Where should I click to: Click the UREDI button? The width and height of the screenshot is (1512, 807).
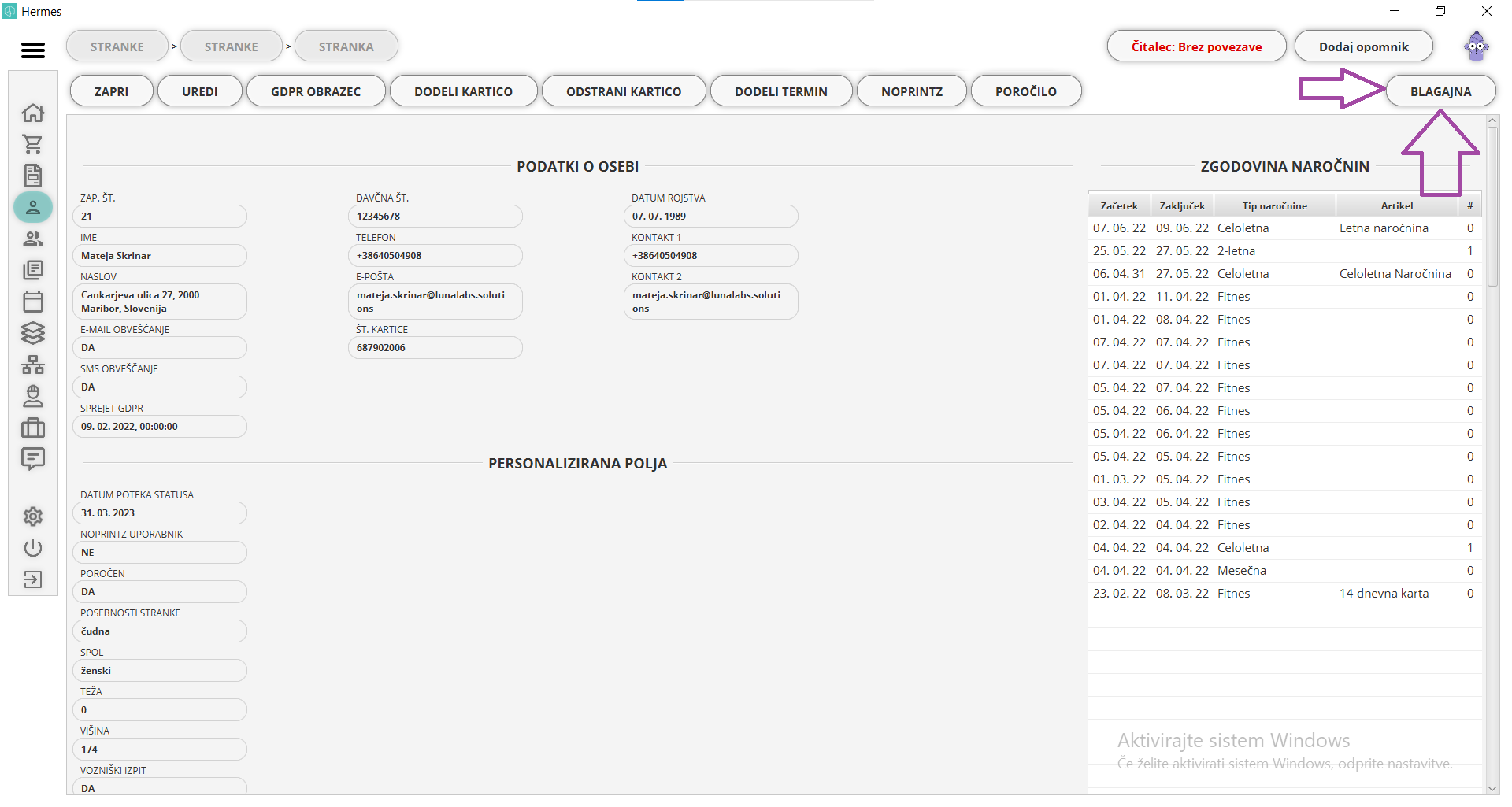click(200, 91)
